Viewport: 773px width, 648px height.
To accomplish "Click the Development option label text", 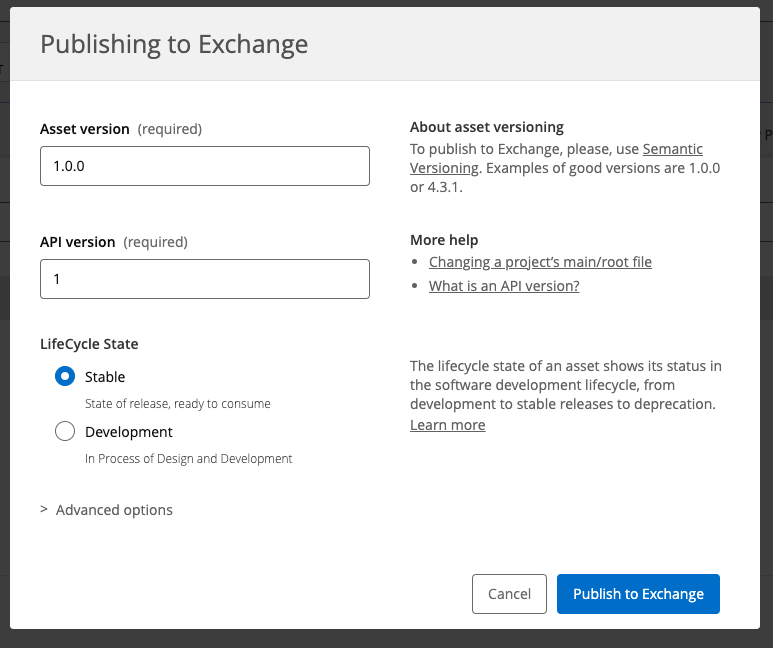I will coord(129,432).
